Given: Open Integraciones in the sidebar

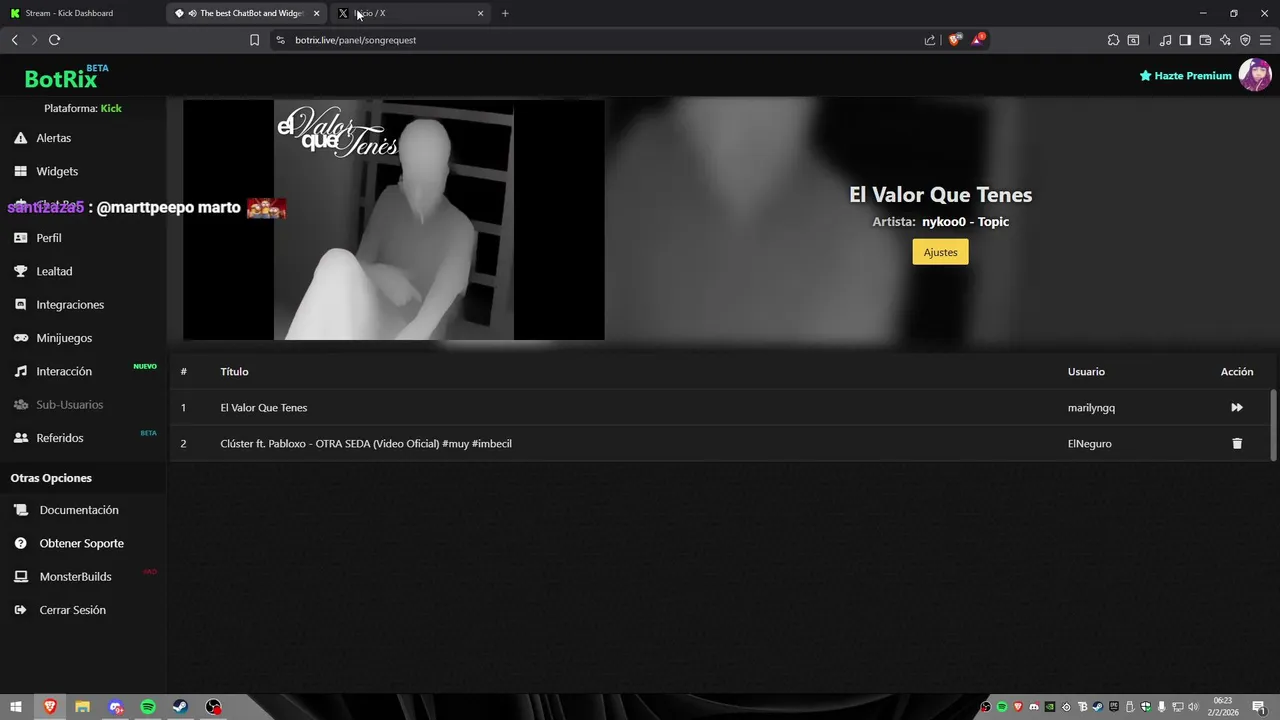Looking at the screenshot, I should 59,304.
